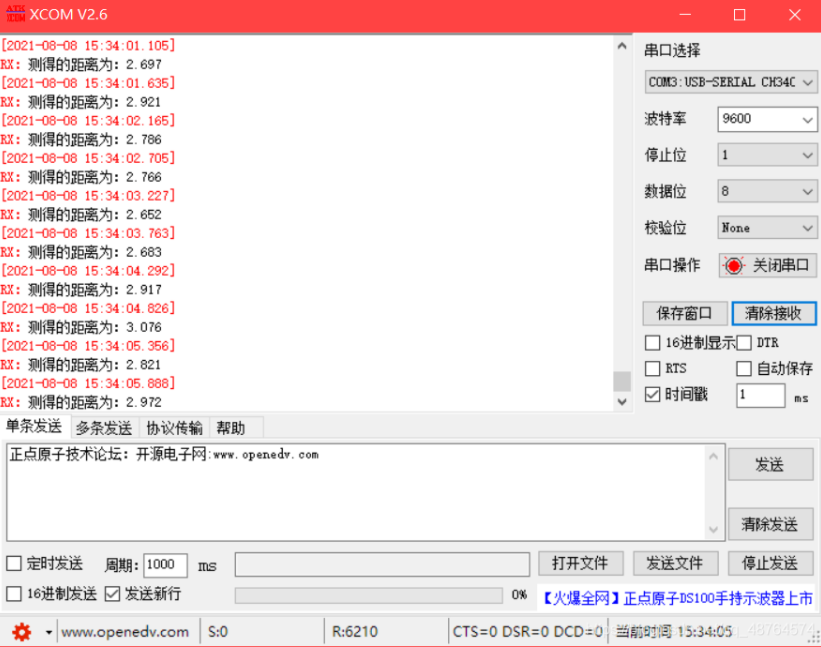
Task: Click CTS=0 DSR=0 DCD=0 status text
Action: pyautogui.click(x=527, y=632)
